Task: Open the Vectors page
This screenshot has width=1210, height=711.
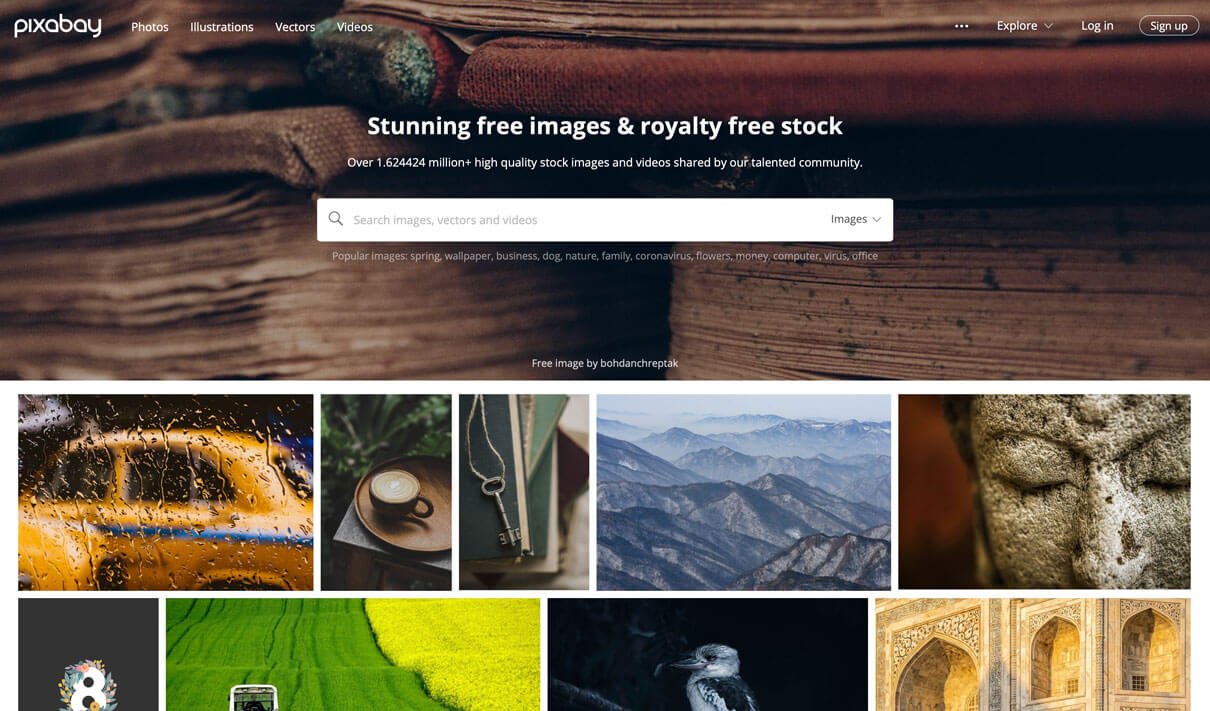Action: click(x=295, y=27)
